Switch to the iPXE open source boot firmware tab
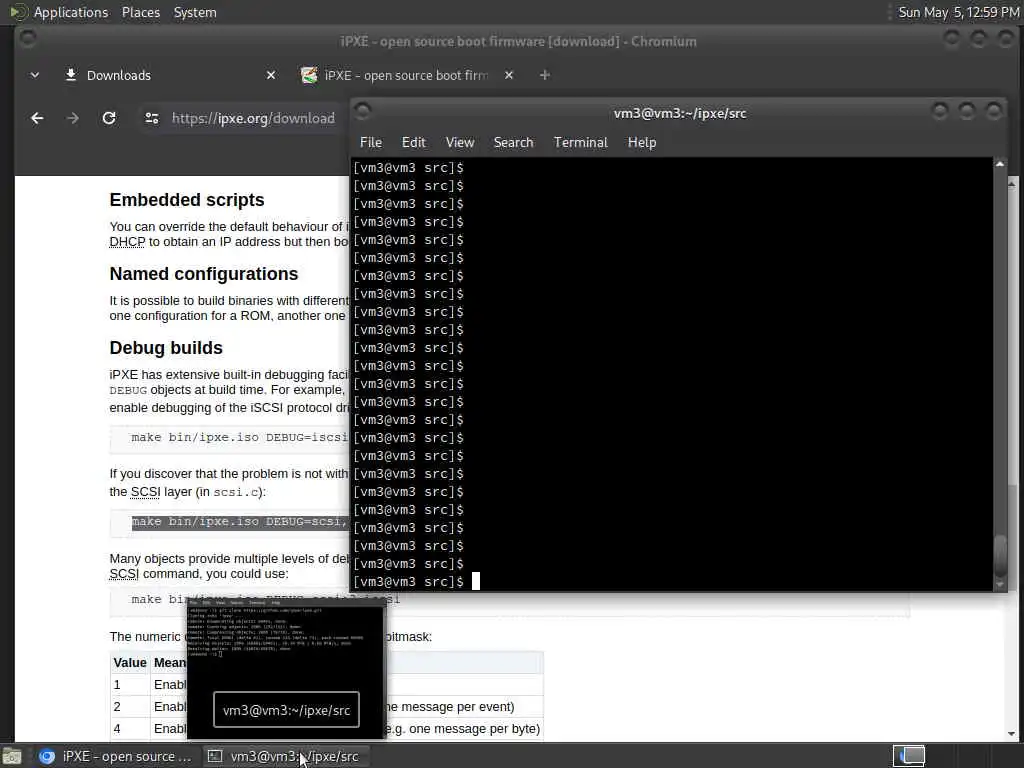Screen dimensions: 1024x768 coord(406,75)
